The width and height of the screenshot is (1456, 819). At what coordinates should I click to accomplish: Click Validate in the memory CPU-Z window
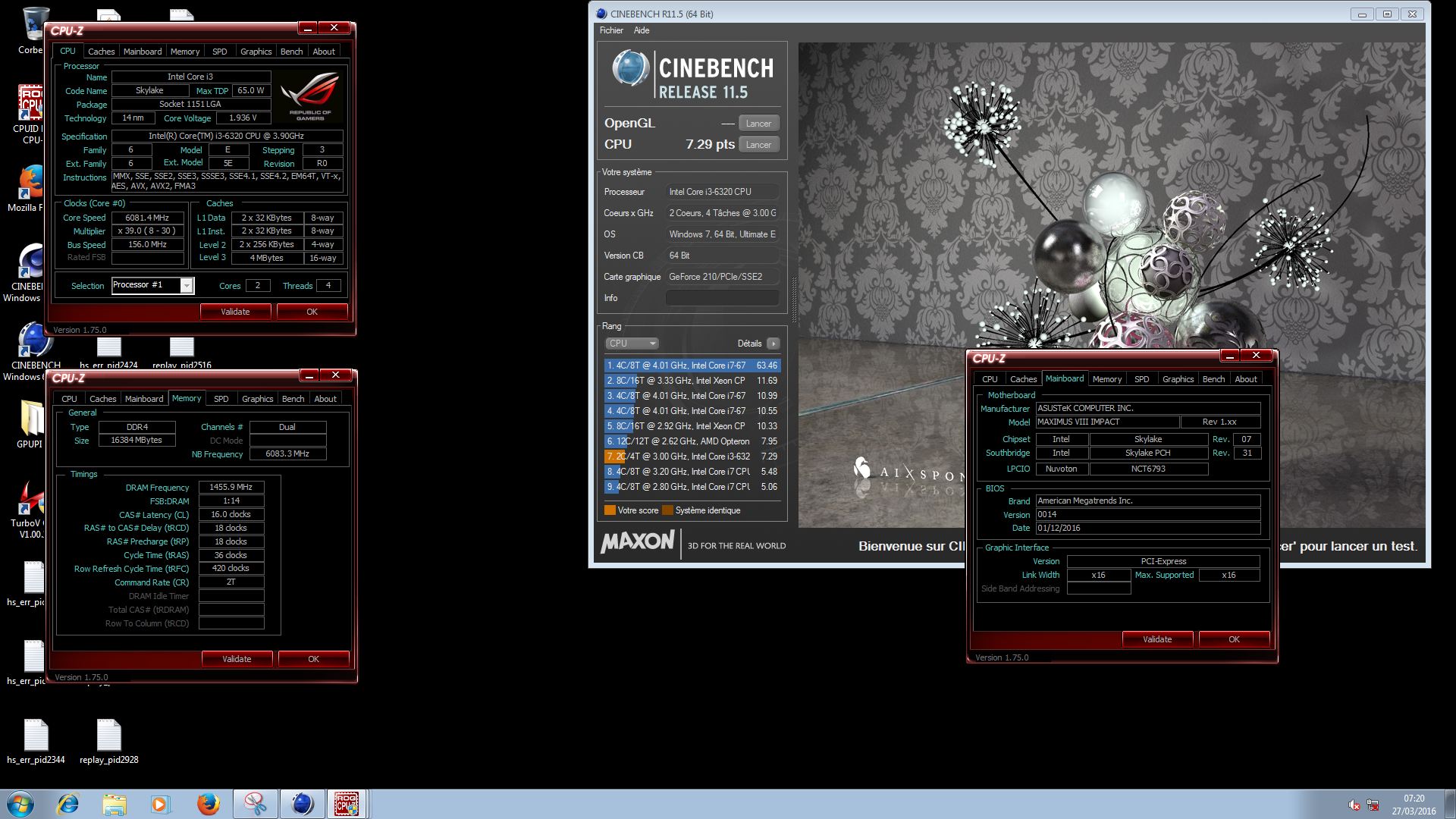coord(237,659)
